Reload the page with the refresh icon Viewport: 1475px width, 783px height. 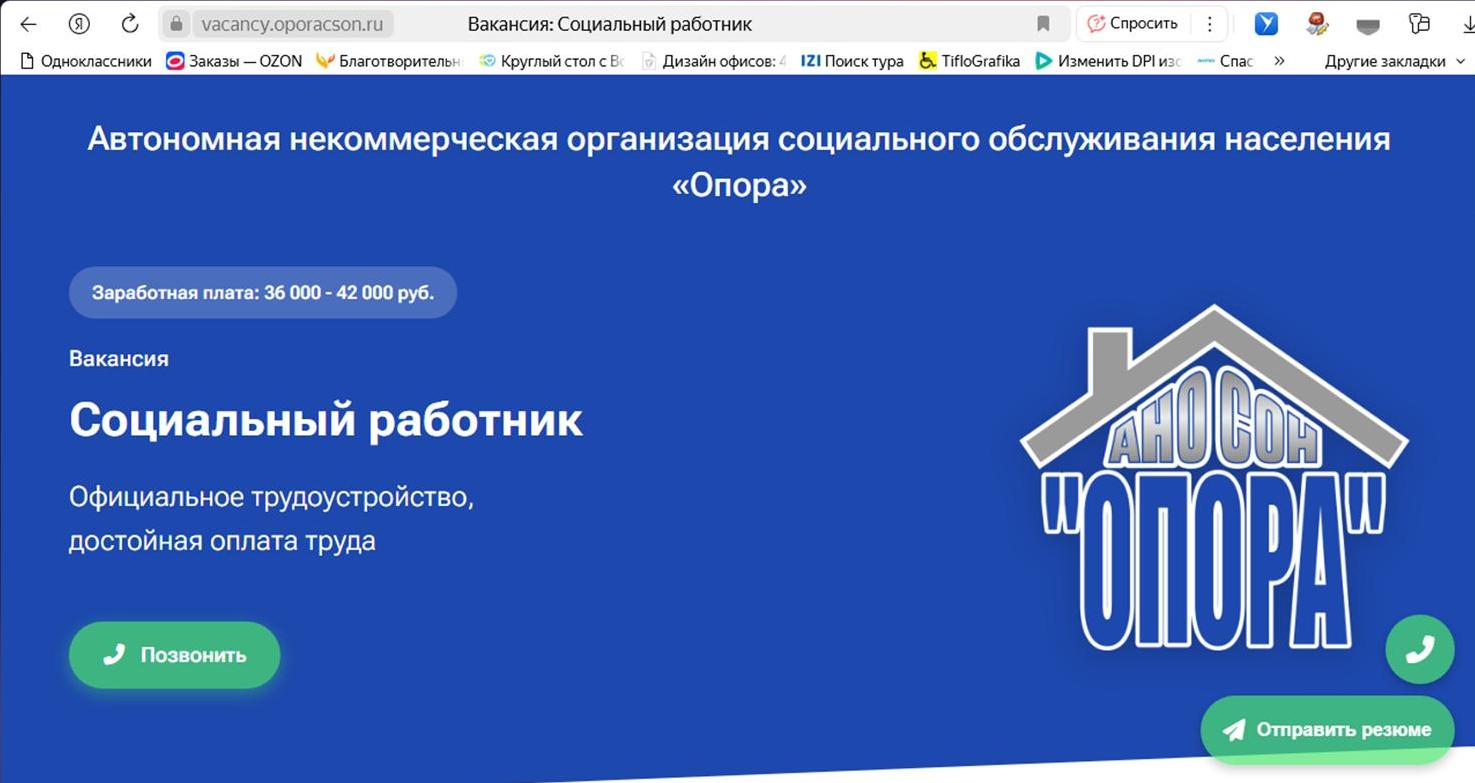[129, 24]
